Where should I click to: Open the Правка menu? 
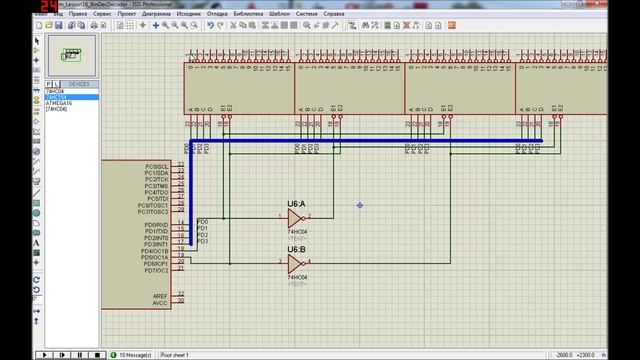(x=78, y=14)
